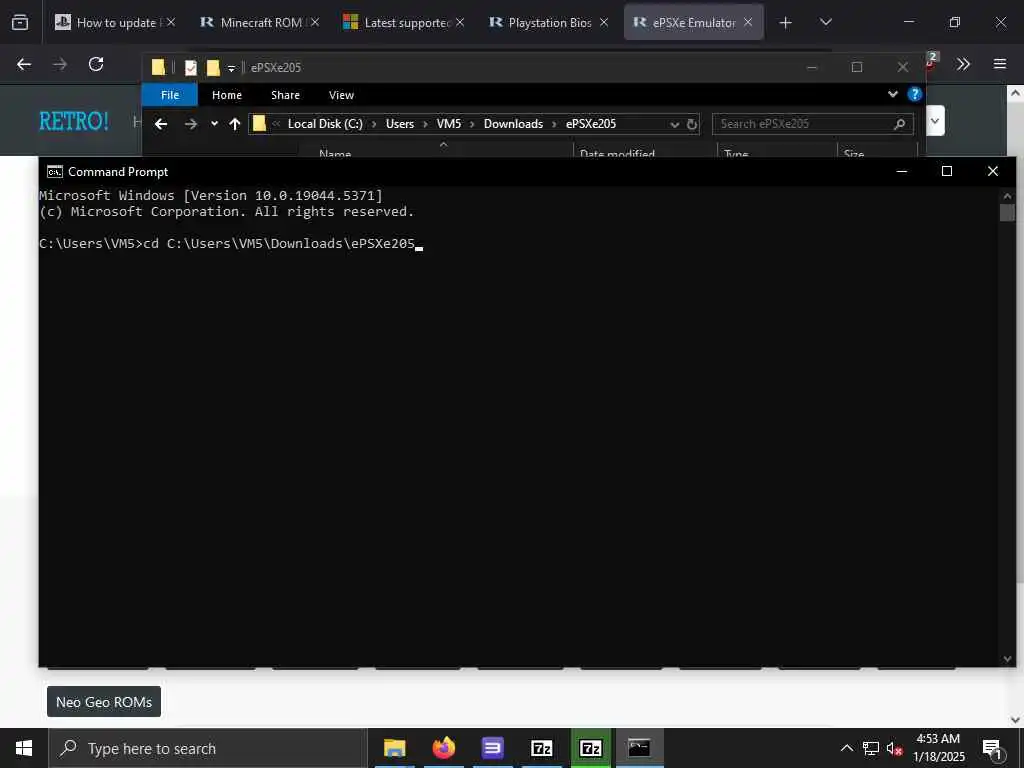
Task: Open Firefox from taskbar
Action: [x=443, y=748]
